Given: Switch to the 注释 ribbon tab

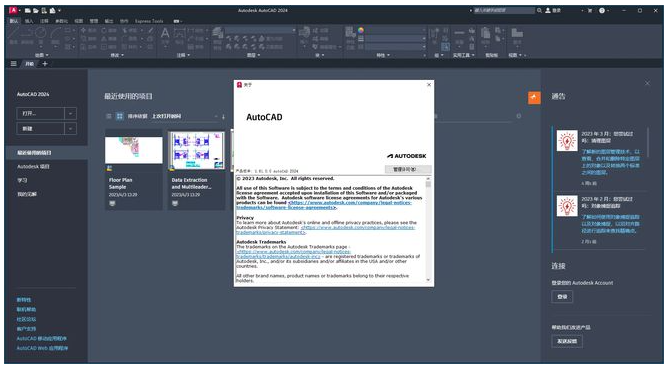Looking at the screenshot, I should [44, 21].
